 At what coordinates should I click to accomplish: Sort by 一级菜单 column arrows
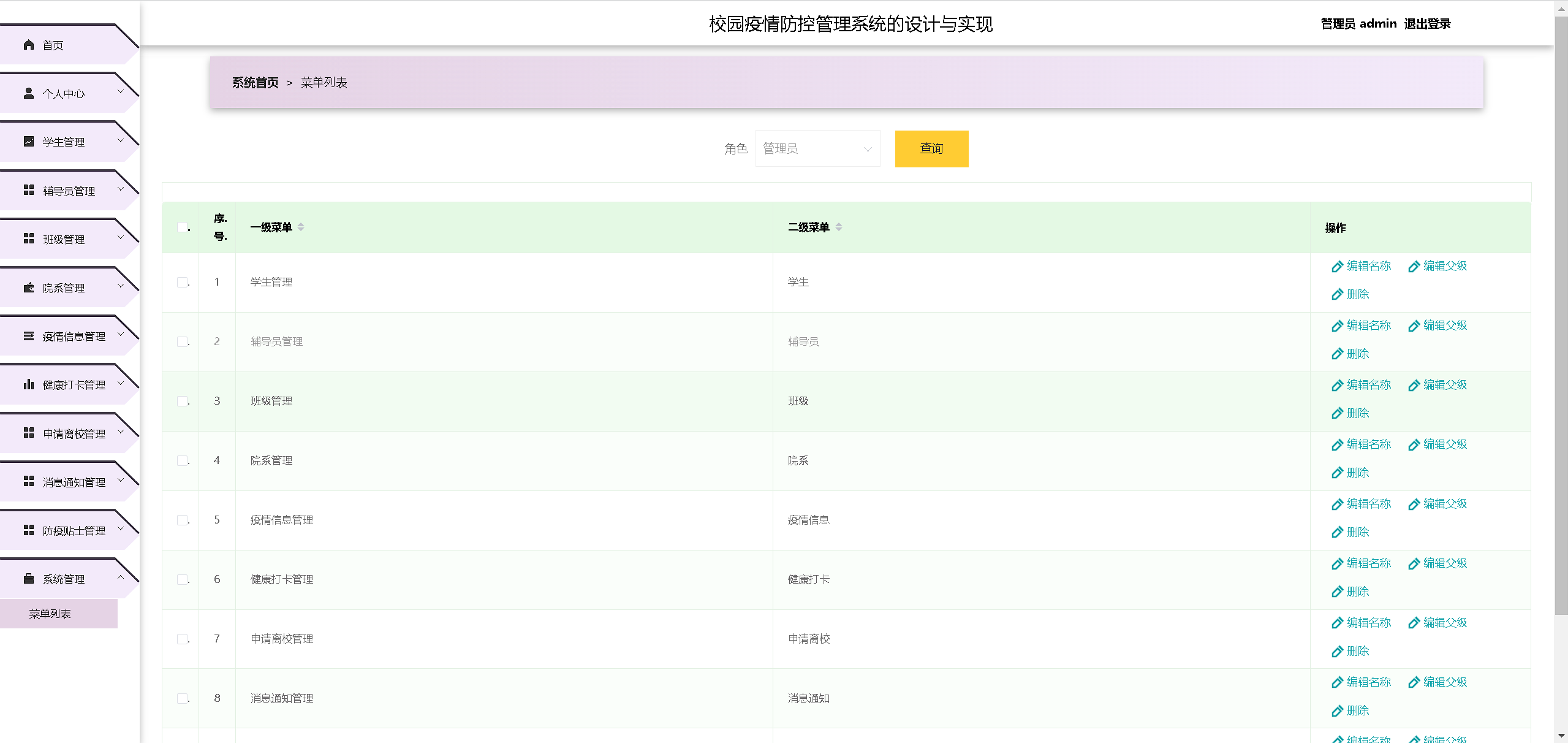click(301, 227)
